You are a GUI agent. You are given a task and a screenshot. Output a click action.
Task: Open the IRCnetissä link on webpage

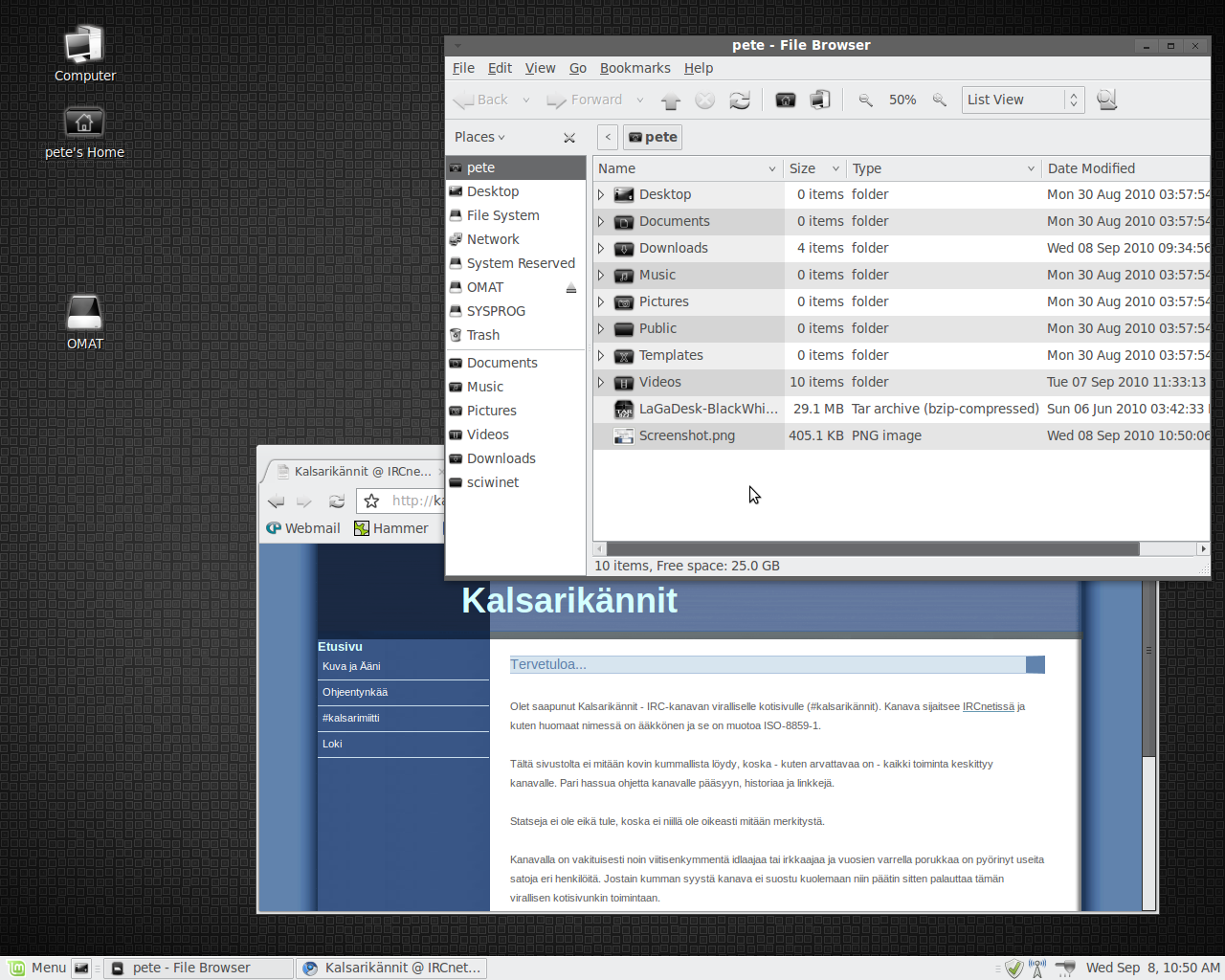click(988, 706)
